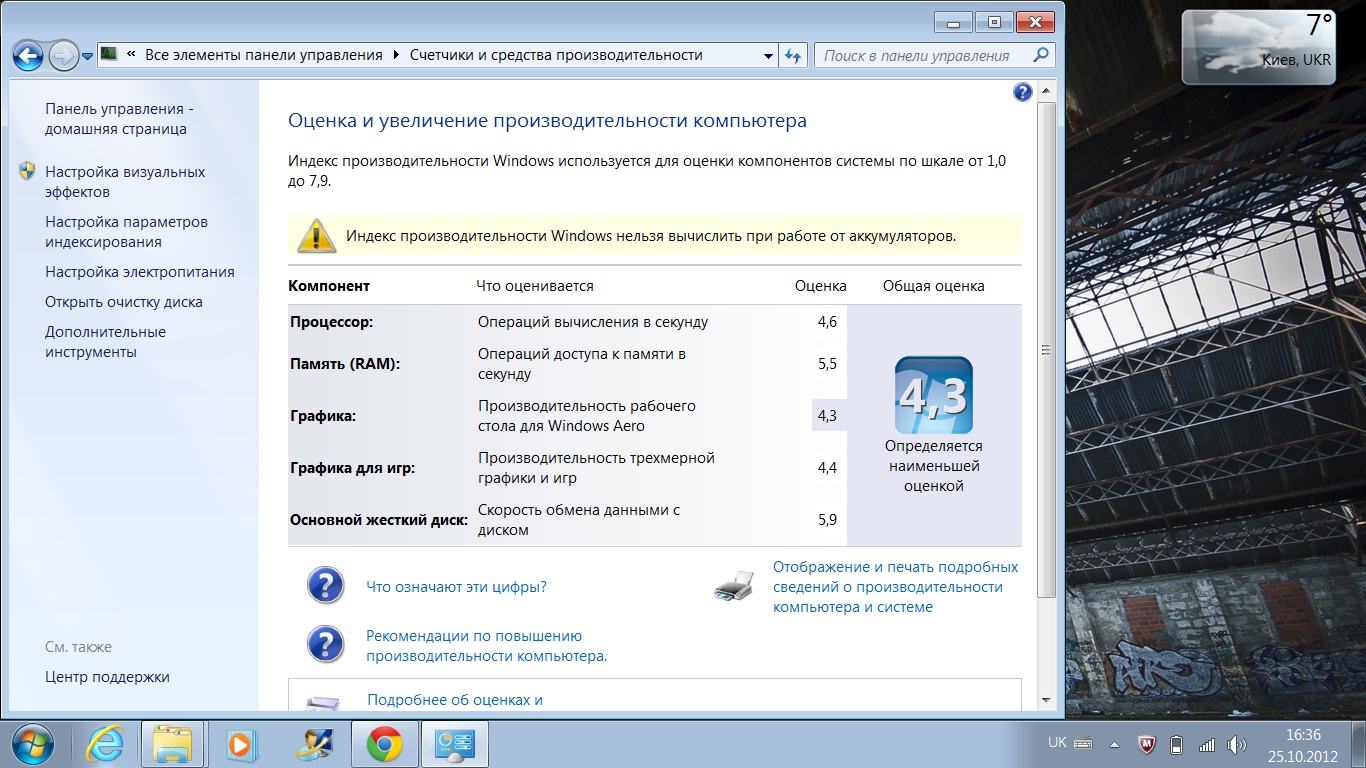The height and width of the screenshot is (768, 1366).
Task: Open 'Панель управления - домашняя страница'
Action: [x=119, y=119]
